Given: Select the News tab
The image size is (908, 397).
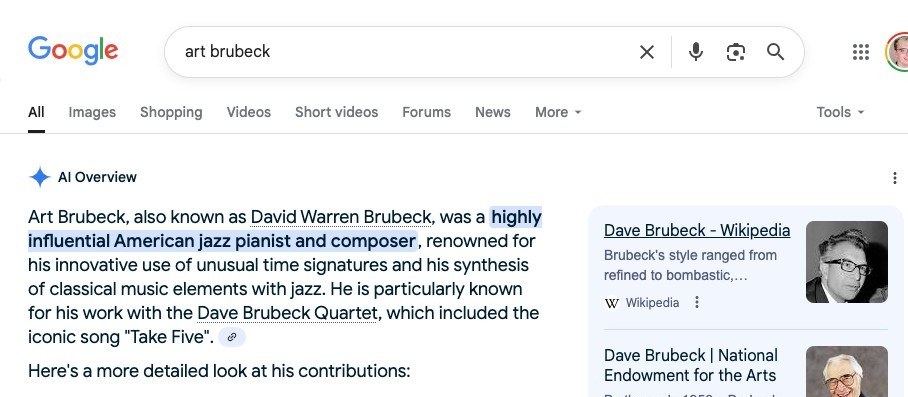Looking at the screenshot, I should [x=493, y=112].
